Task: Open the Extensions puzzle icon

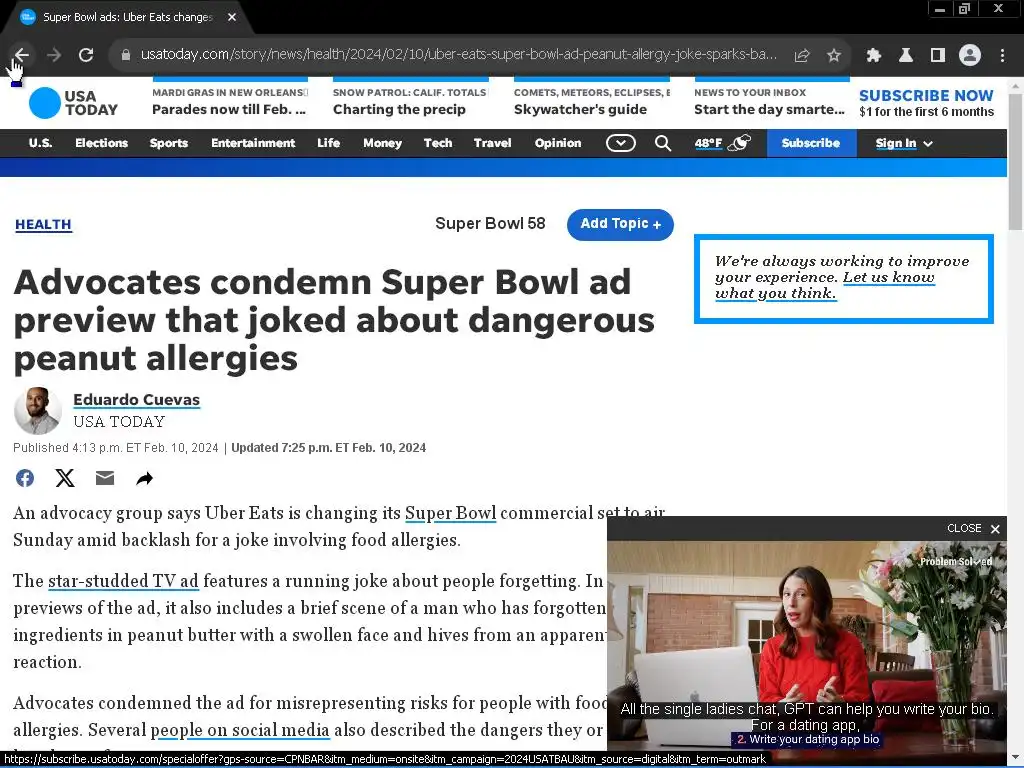Action: coord(874,56)
